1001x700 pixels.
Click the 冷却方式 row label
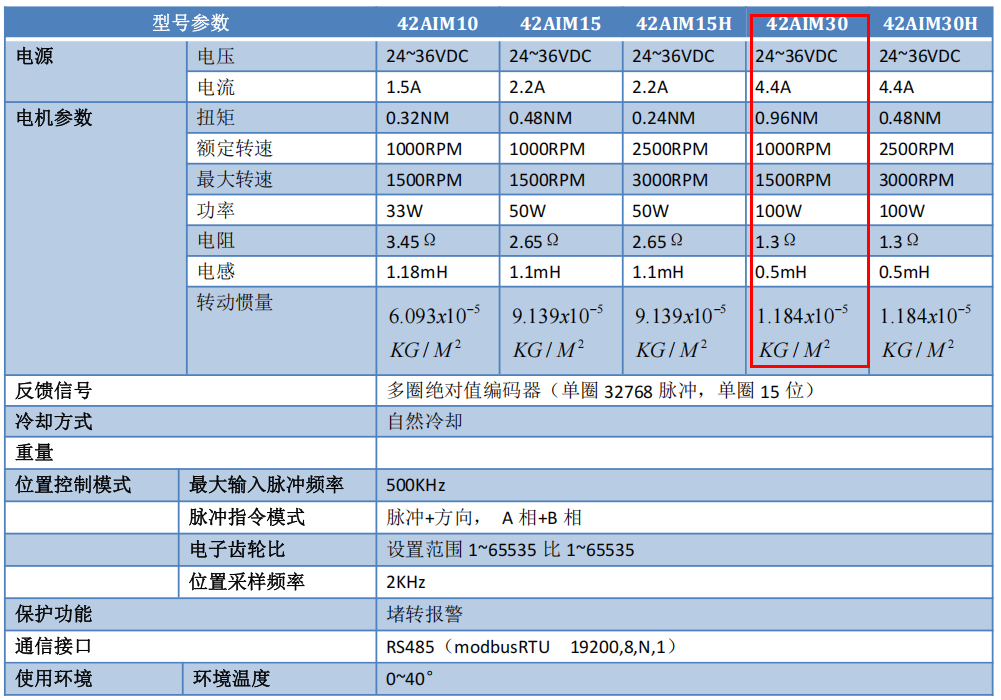point(54,421)
